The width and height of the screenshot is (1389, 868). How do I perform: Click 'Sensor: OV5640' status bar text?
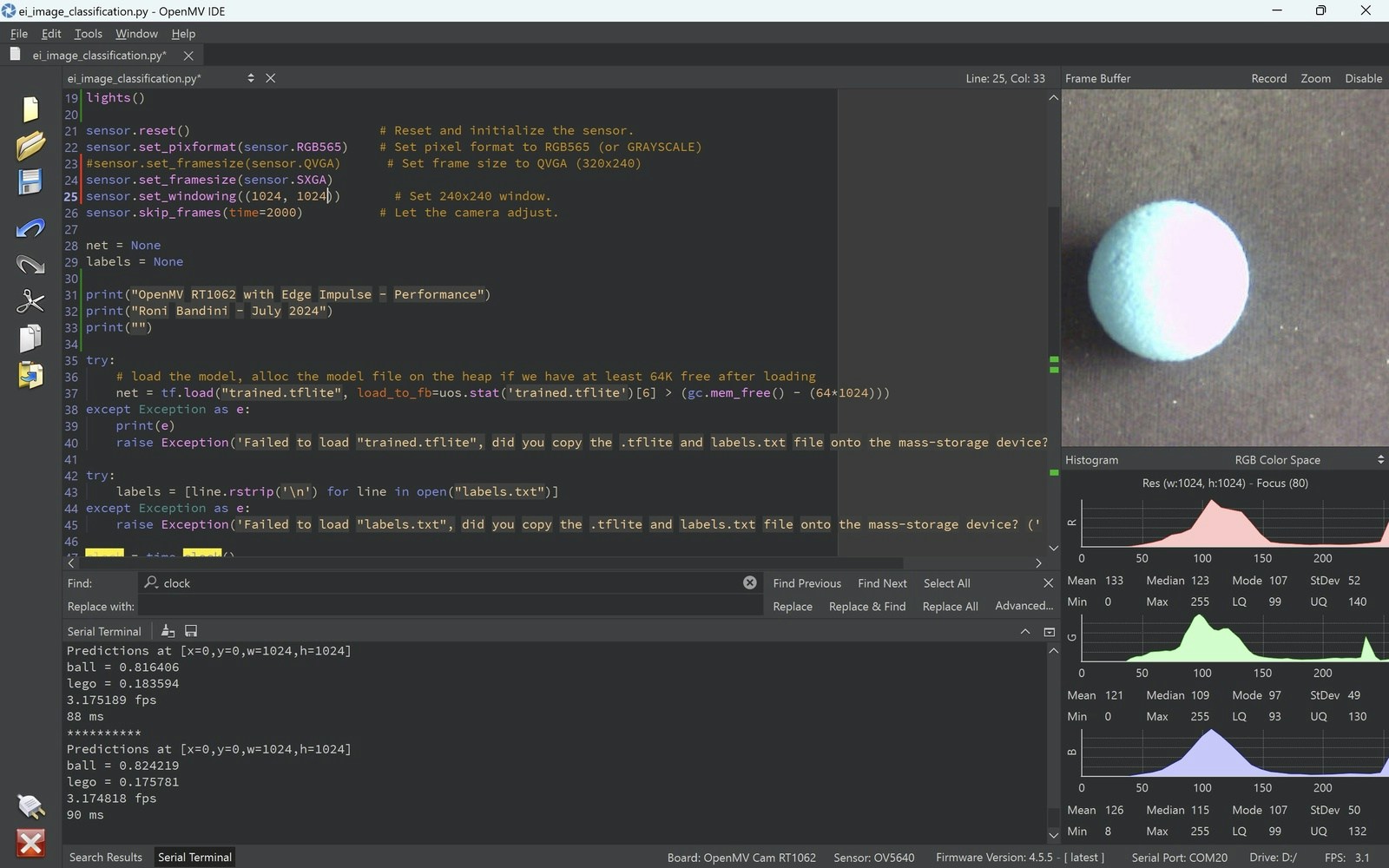pyautogui.click(x=873, y=858)
